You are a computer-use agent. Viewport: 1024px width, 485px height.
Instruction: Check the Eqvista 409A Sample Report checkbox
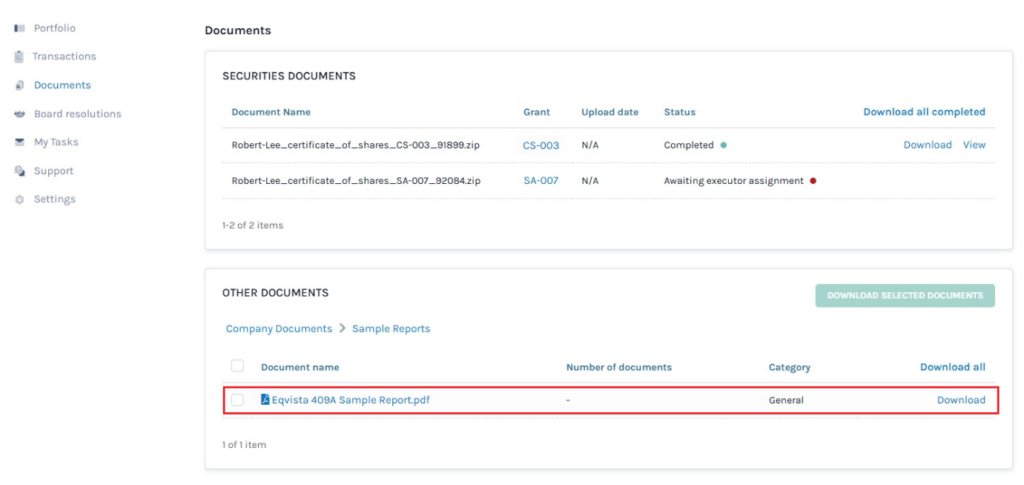[x=238, y=400]
